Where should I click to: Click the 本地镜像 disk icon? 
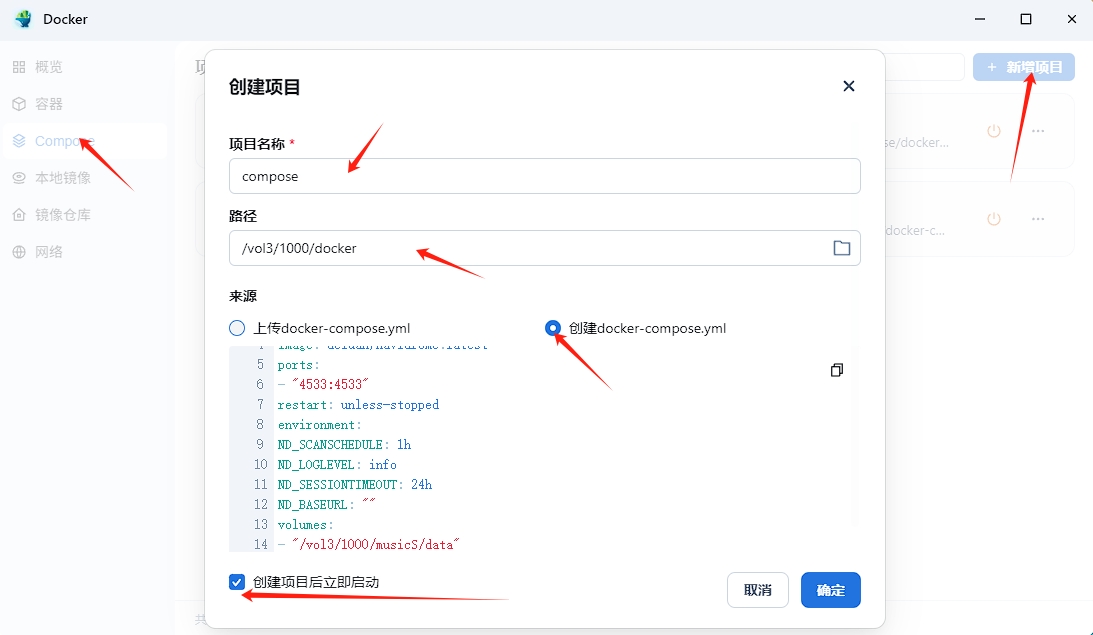coord(19,178)
